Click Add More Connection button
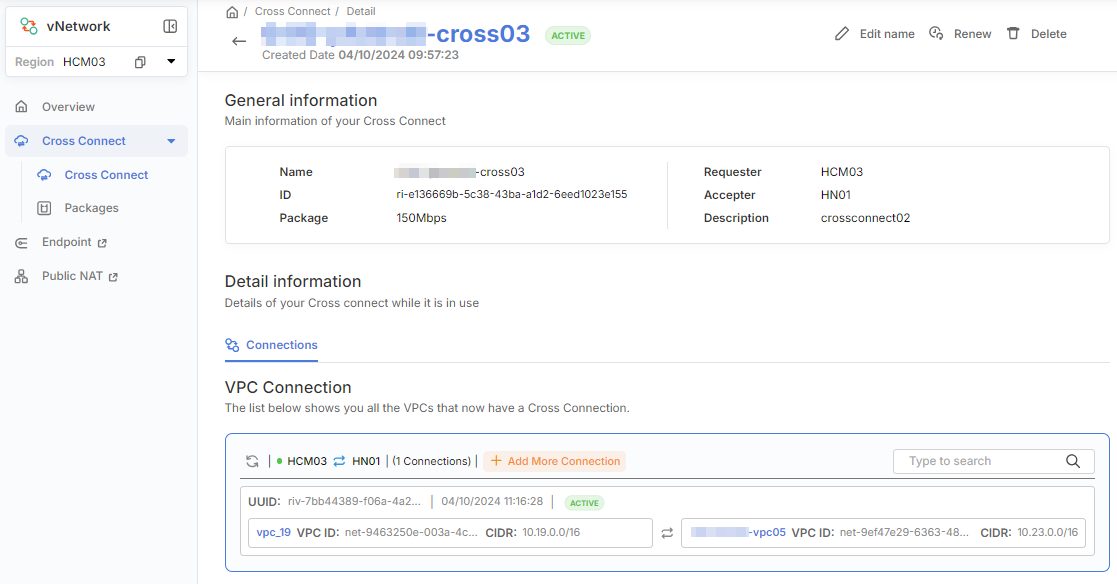This screenshot has width=1117, height=584. [x=555, y=461]
